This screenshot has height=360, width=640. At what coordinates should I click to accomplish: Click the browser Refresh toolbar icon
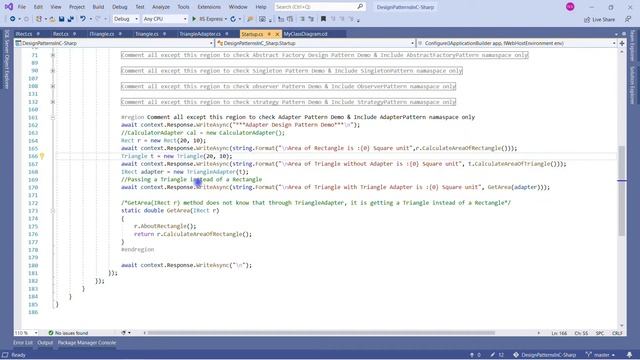tap(233, 19)
